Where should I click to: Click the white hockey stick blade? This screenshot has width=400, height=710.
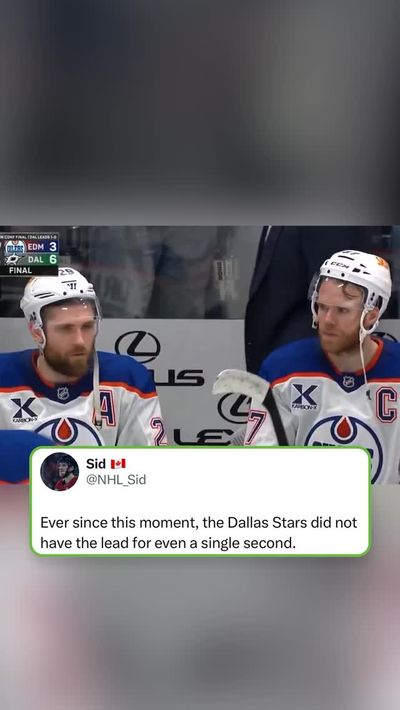241,385
